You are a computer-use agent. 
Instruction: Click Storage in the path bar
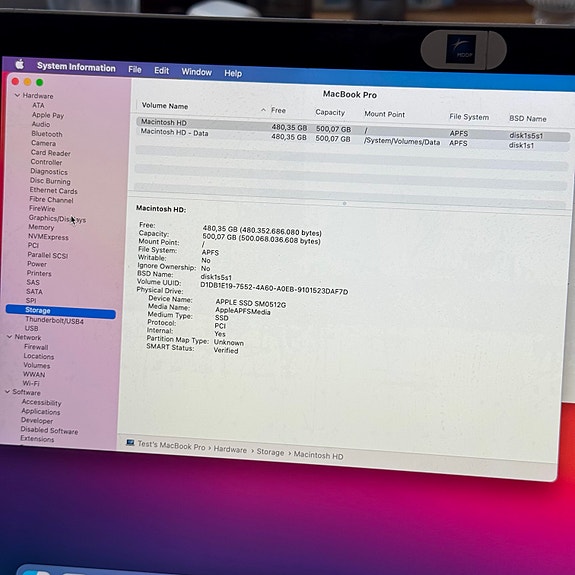[x=270, y=452]
